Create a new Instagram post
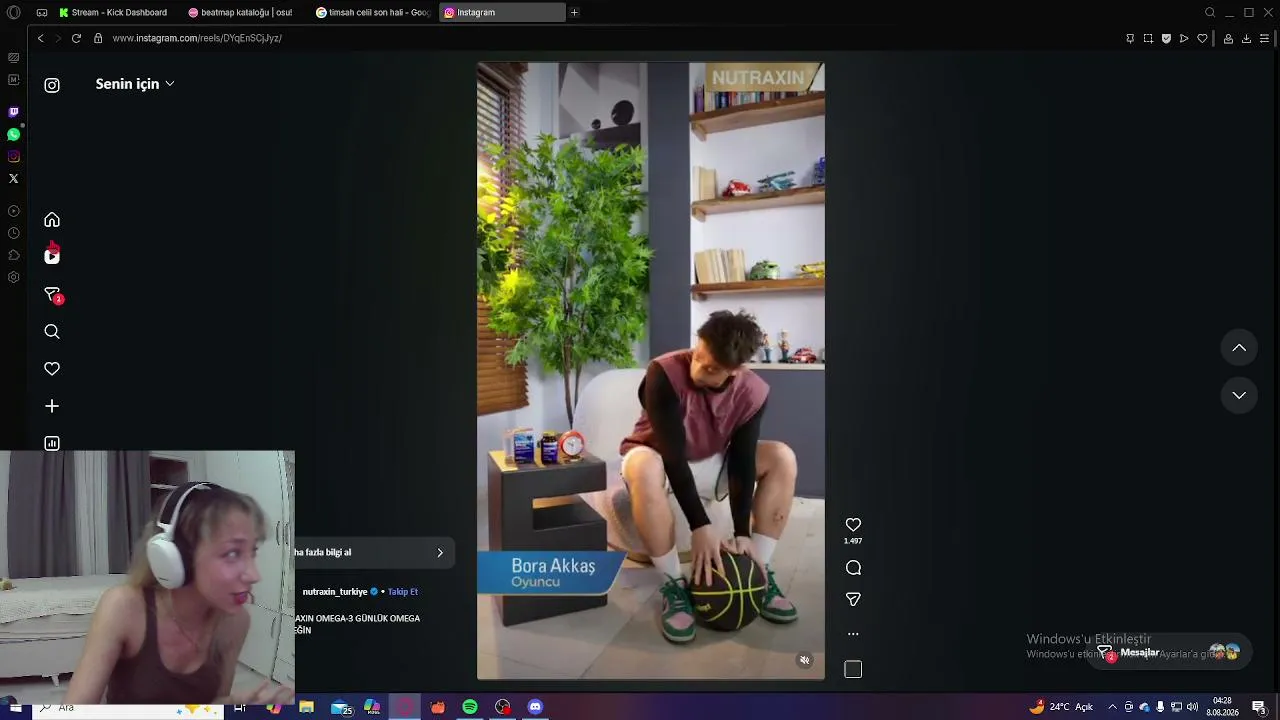1280x720 pixels. pos(52,406)
